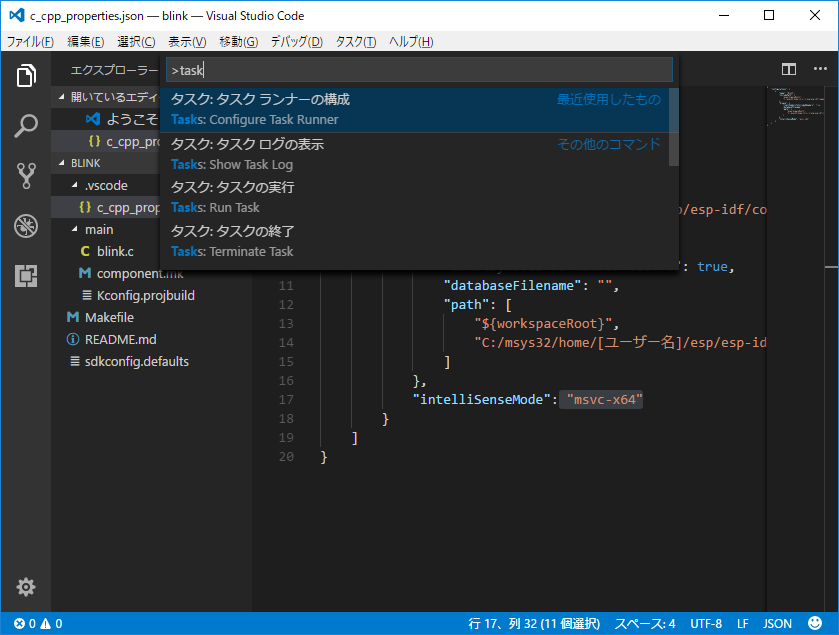Screen dimensions: 839x635
Task: Open the 表示(V) menu
Action: [x=187, y=42]
